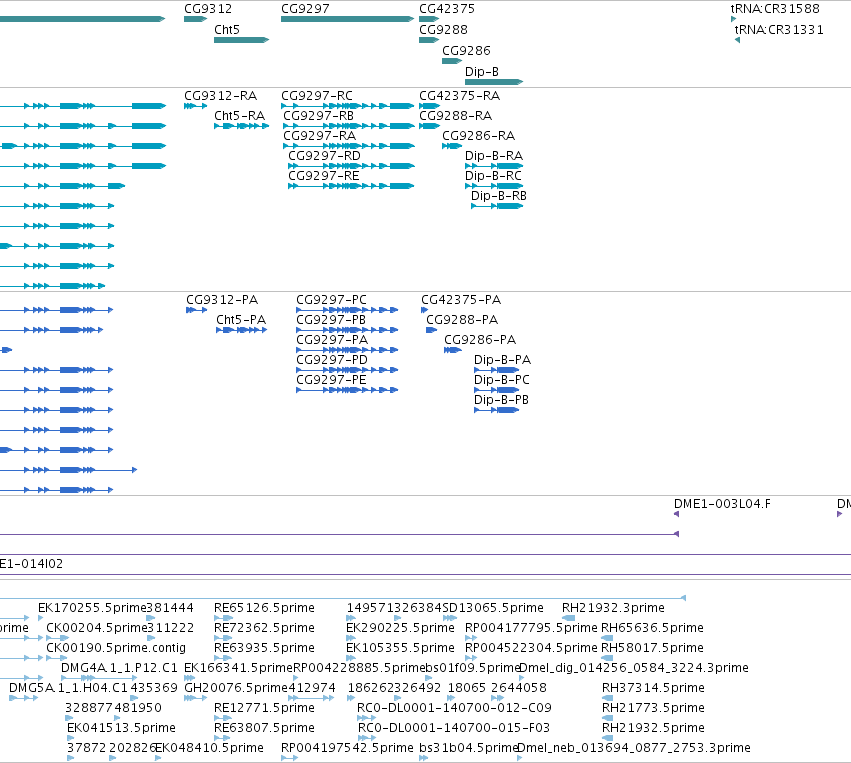
Task: Select the CG9312 gene label
Action: [208, 9]
